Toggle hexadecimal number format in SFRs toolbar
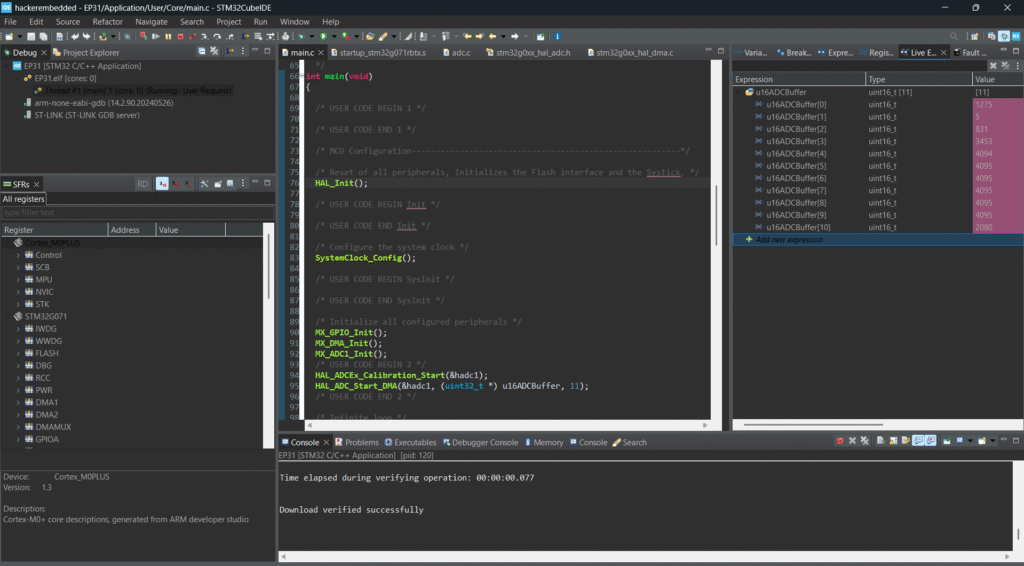The image size is (1024, 566). pos(162,184)
